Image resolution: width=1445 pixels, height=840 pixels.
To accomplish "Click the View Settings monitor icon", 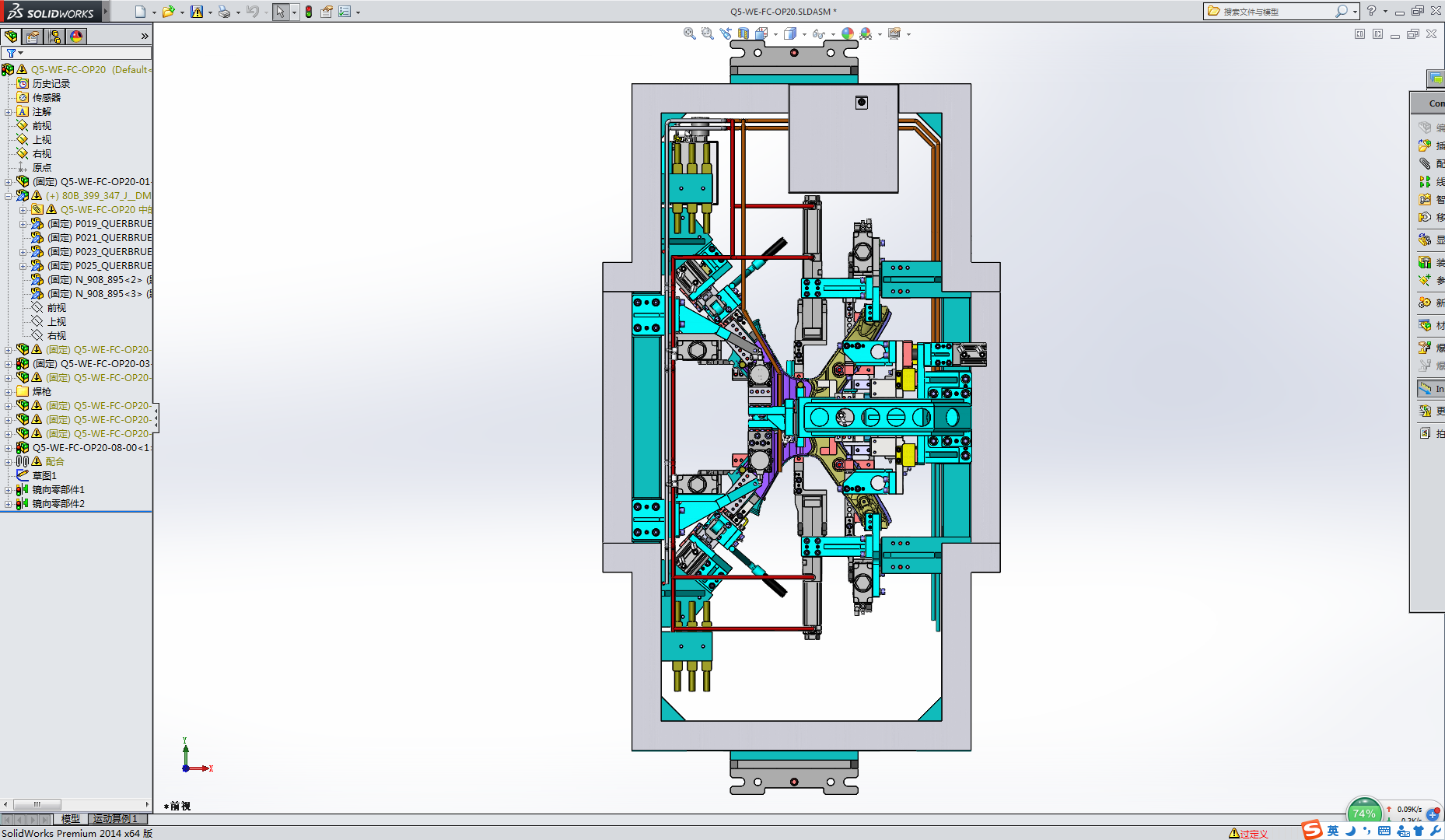I will [x=894, y=33].
